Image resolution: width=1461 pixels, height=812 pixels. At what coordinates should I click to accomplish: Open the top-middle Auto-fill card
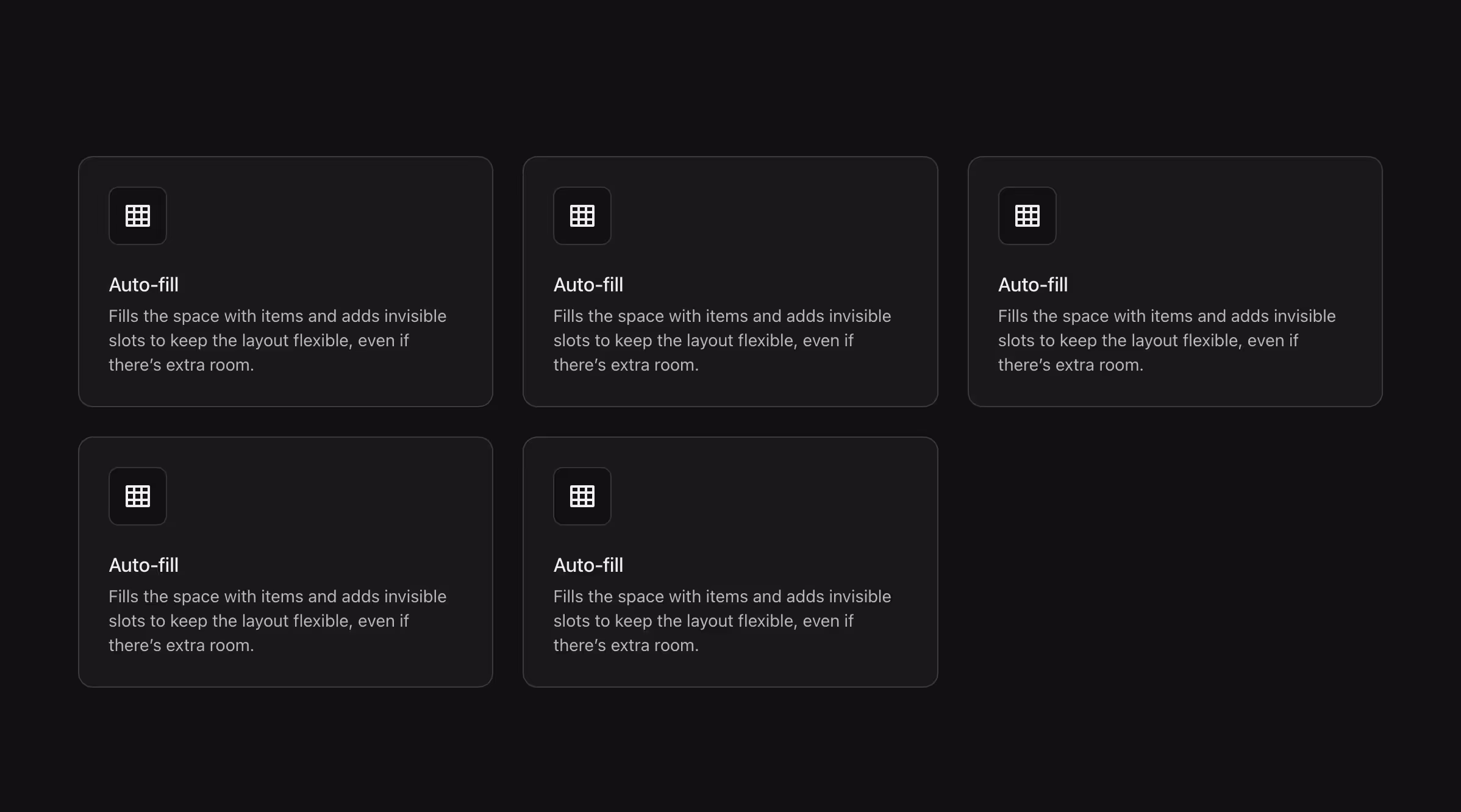click(730, 281)
